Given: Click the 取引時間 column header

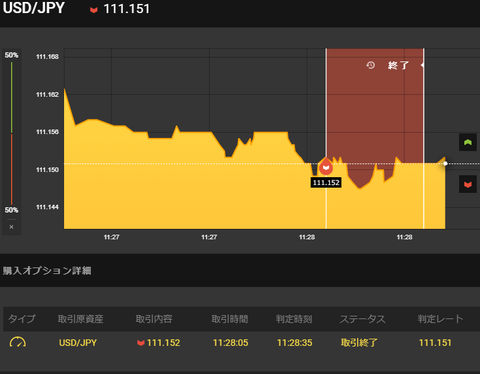Looking at the screenshot, I should [x=230, y=319].
